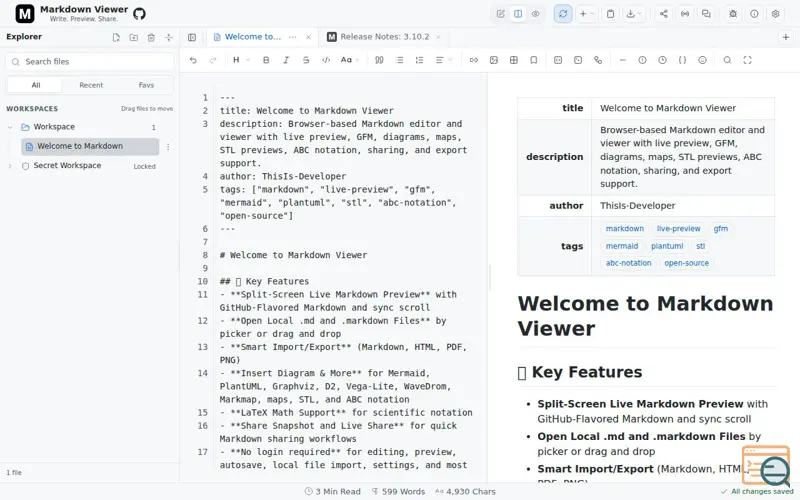Focus the Search files field
Viewport: 800px width, 500px height.
(x=90, y=62)
